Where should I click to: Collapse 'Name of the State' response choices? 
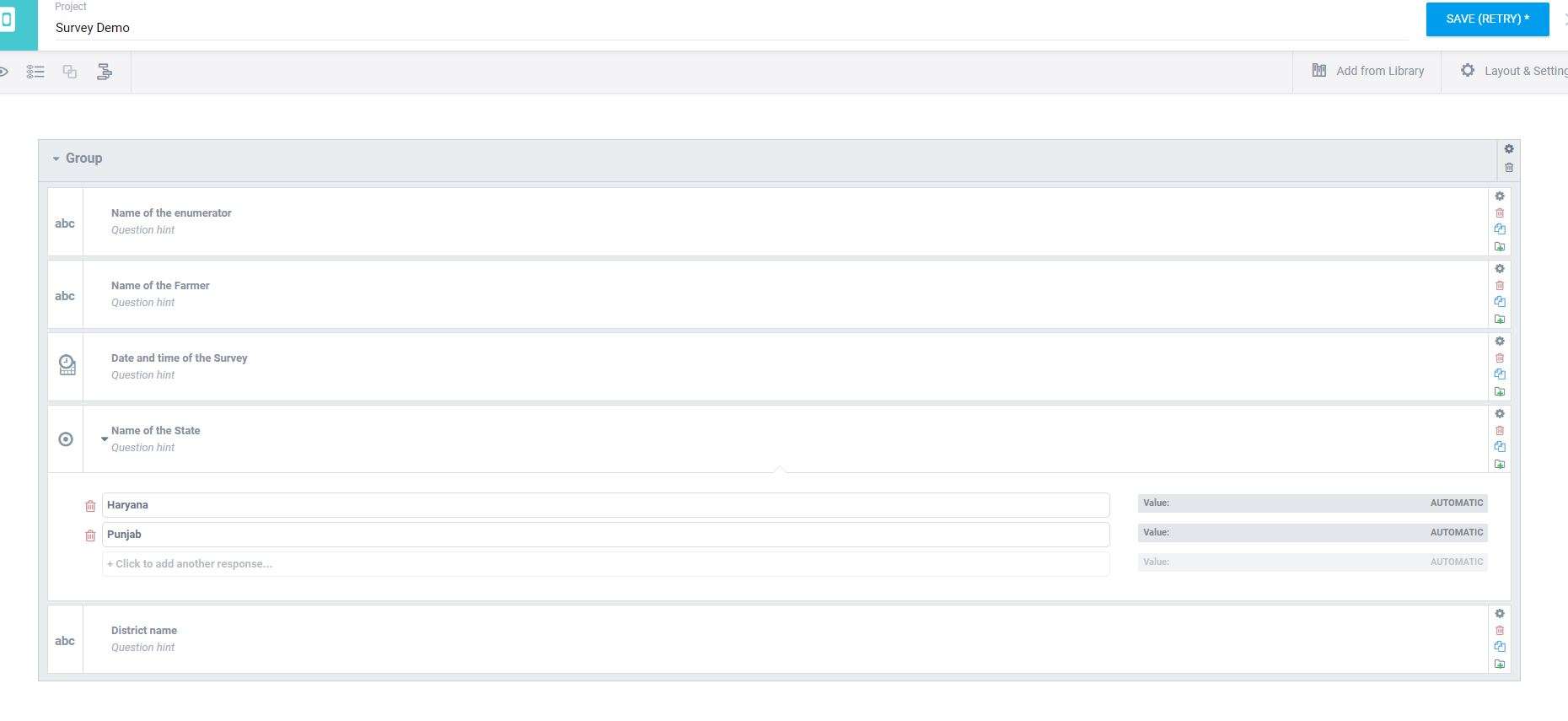tap(105, 439)
